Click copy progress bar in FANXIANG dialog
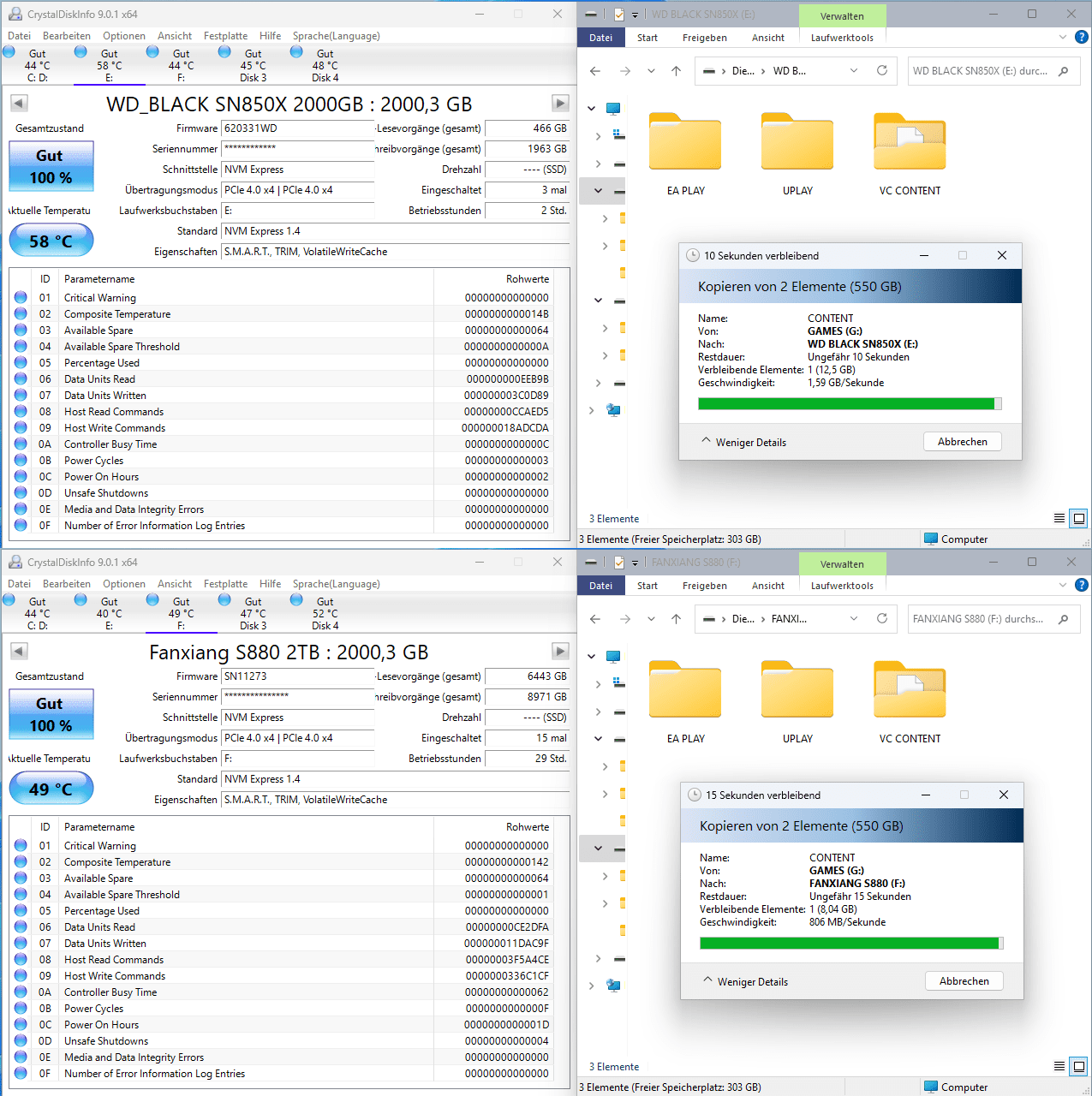This screenshot has height=1096, width=1092. [x=851, y=944]
